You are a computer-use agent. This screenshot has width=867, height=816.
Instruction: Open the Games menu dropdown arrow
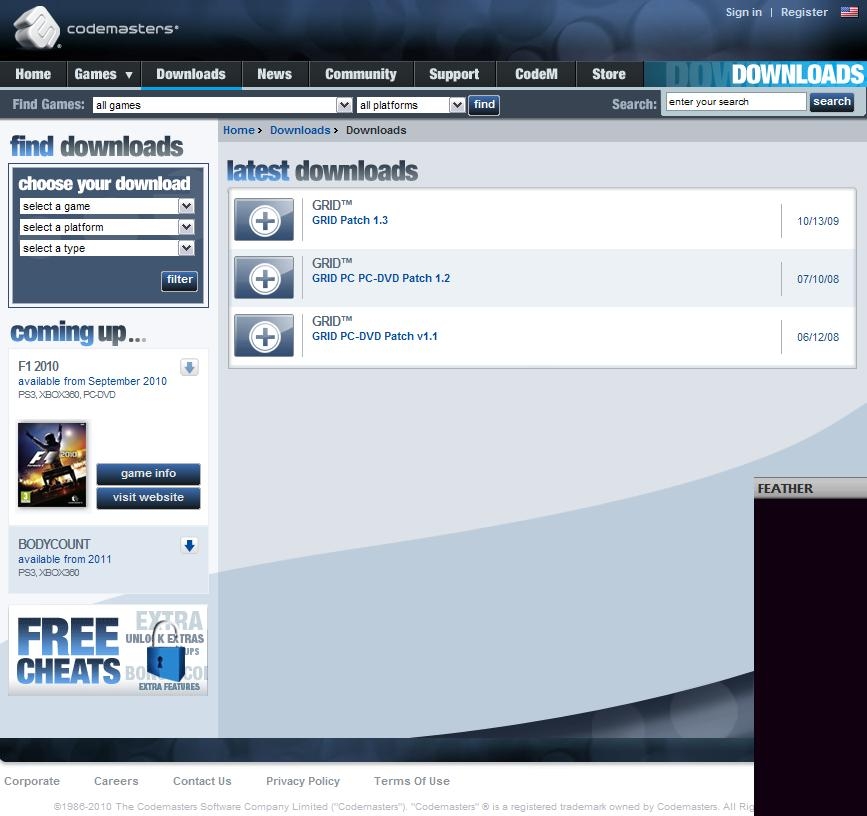[x=129, y=75]
